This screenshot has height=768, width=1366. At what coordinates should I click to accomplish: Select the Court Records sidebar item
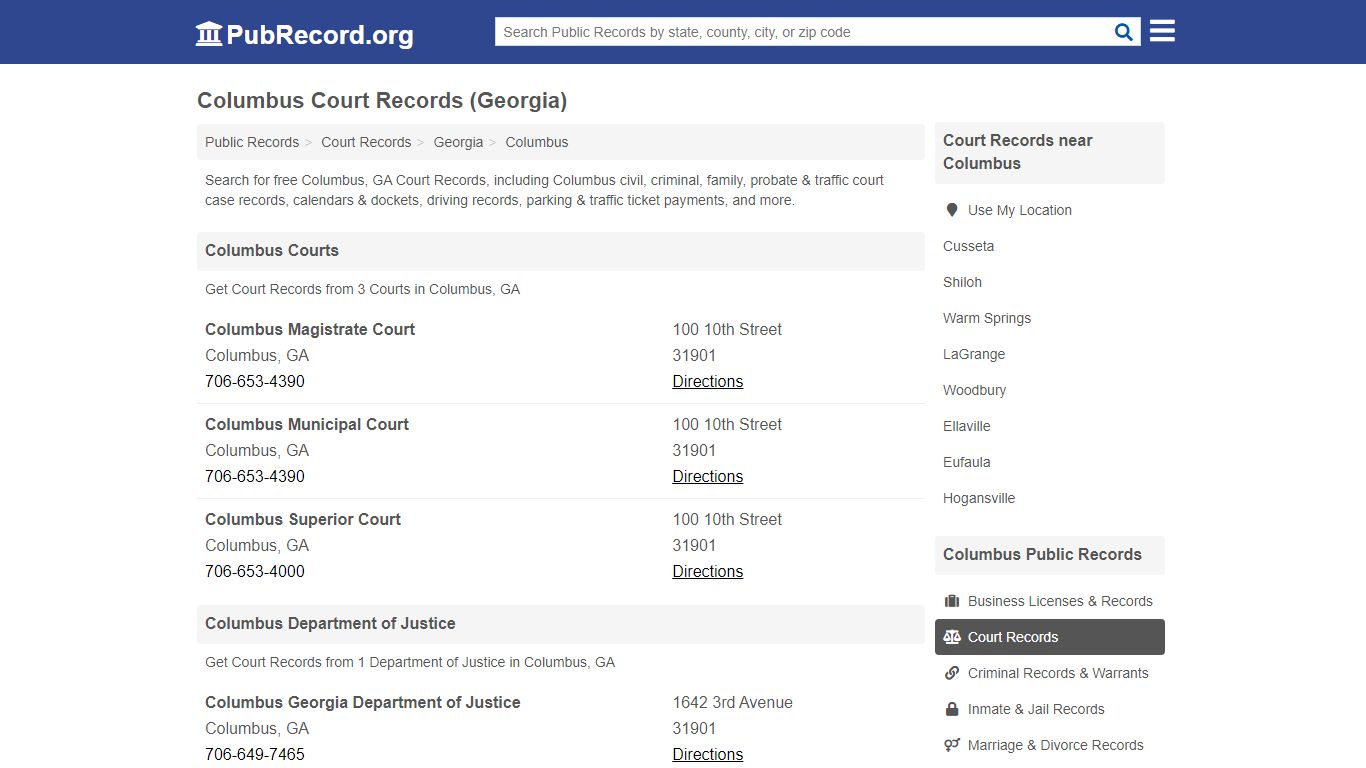pos(1050,637)
